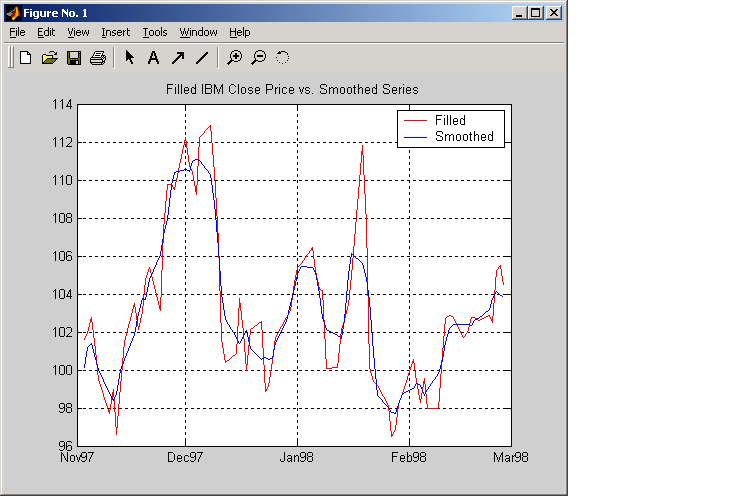The height and width of the screenshot is (500, 740).
Task: Click the New Figure toolbar icon
Action: [26, 58]
